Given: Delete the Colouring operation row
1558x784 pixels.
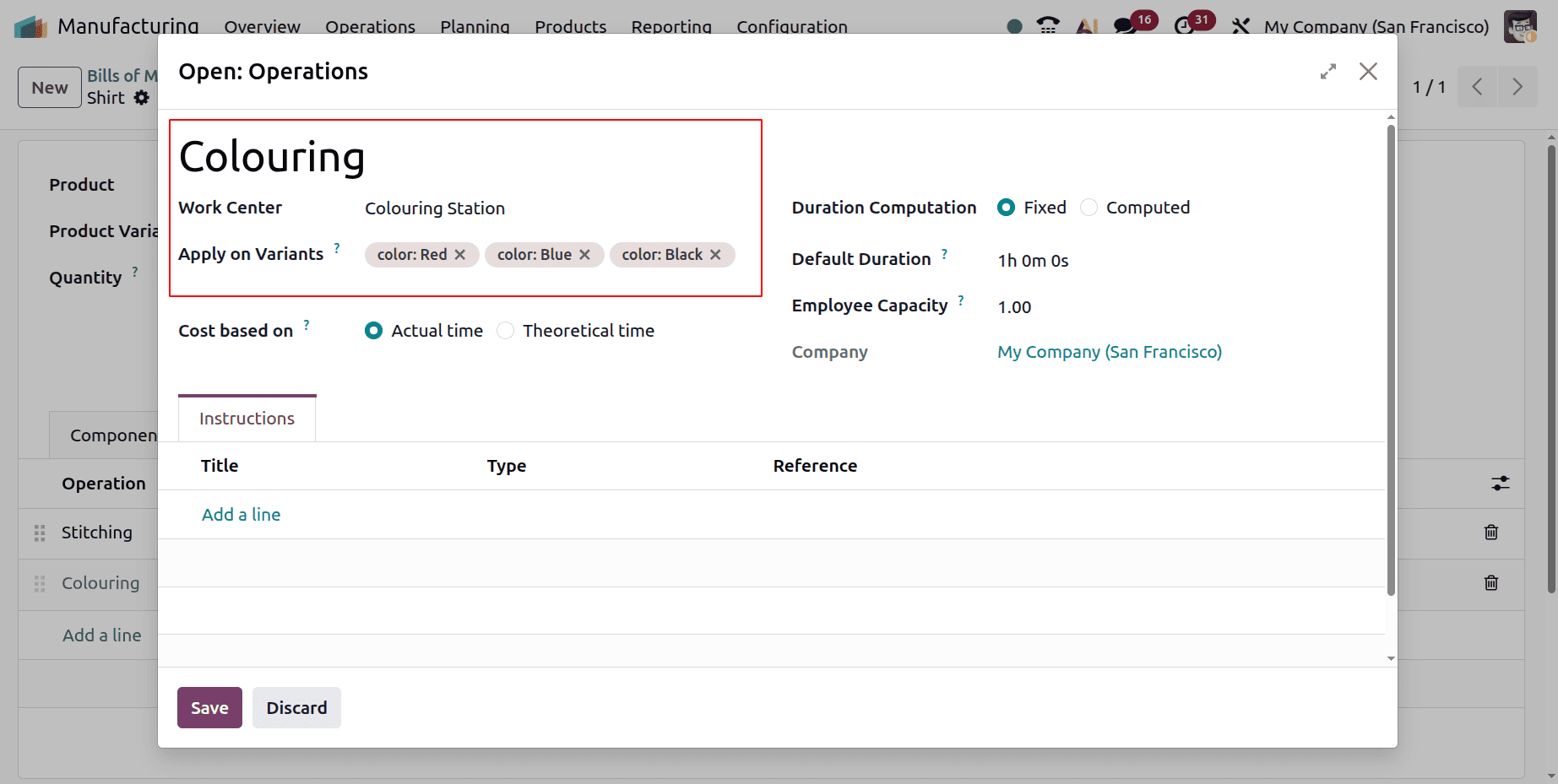Looking at the screenshot, I should point(1491,583).
